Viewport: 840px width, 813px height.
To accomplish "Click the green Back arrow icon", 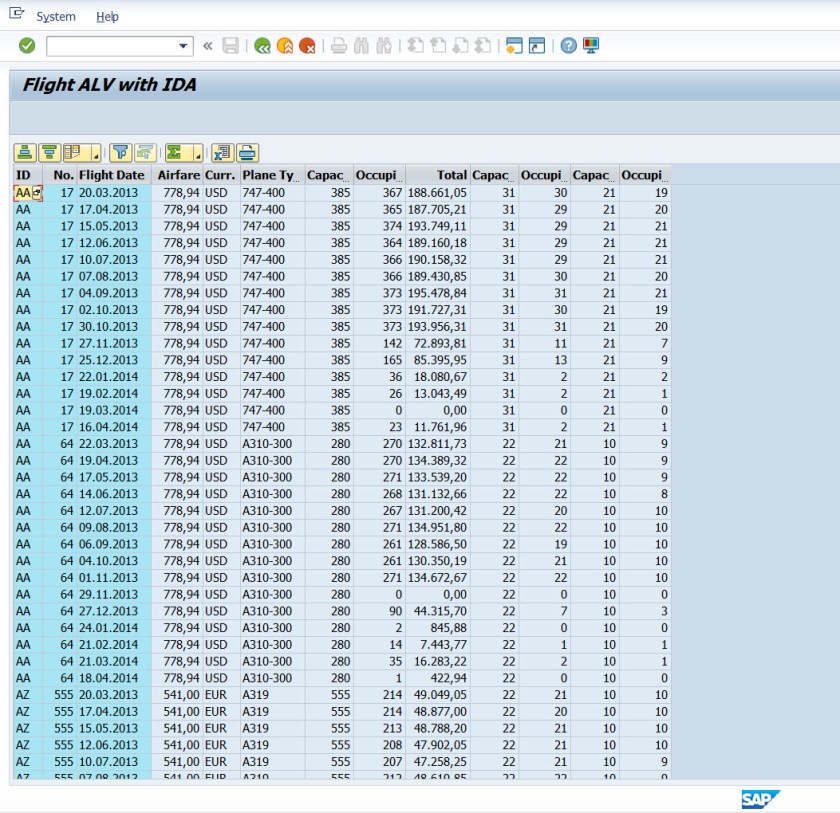I will click(x=262, y=45).
